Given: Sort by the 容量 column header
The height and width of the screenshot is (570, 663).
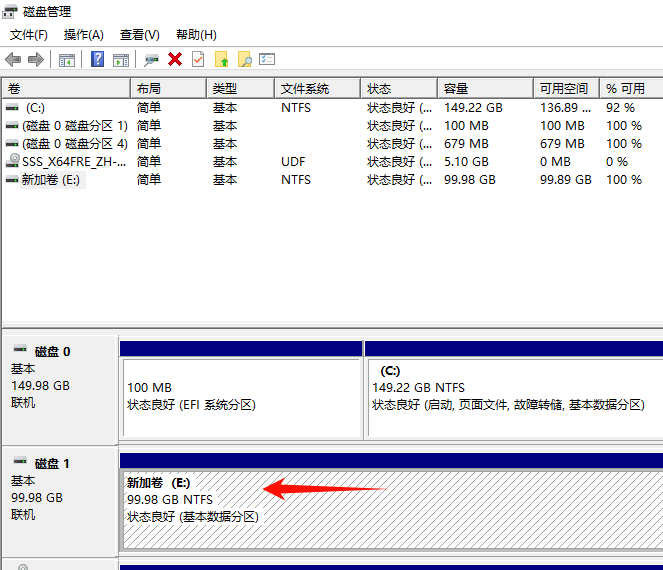Looking at the screenshot, I should click(x=485, y=88).
